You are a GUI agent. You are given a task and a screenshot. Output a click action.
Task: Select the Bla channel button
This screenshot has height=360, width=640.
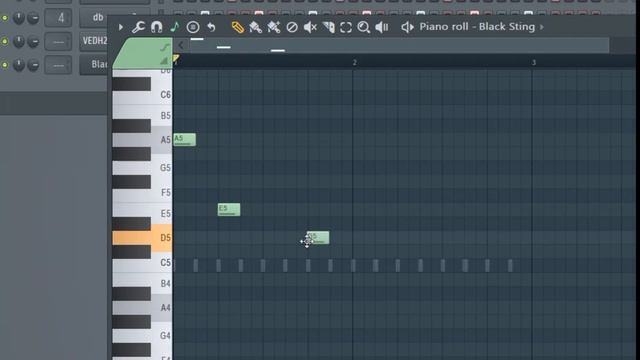tap(93, 65)
